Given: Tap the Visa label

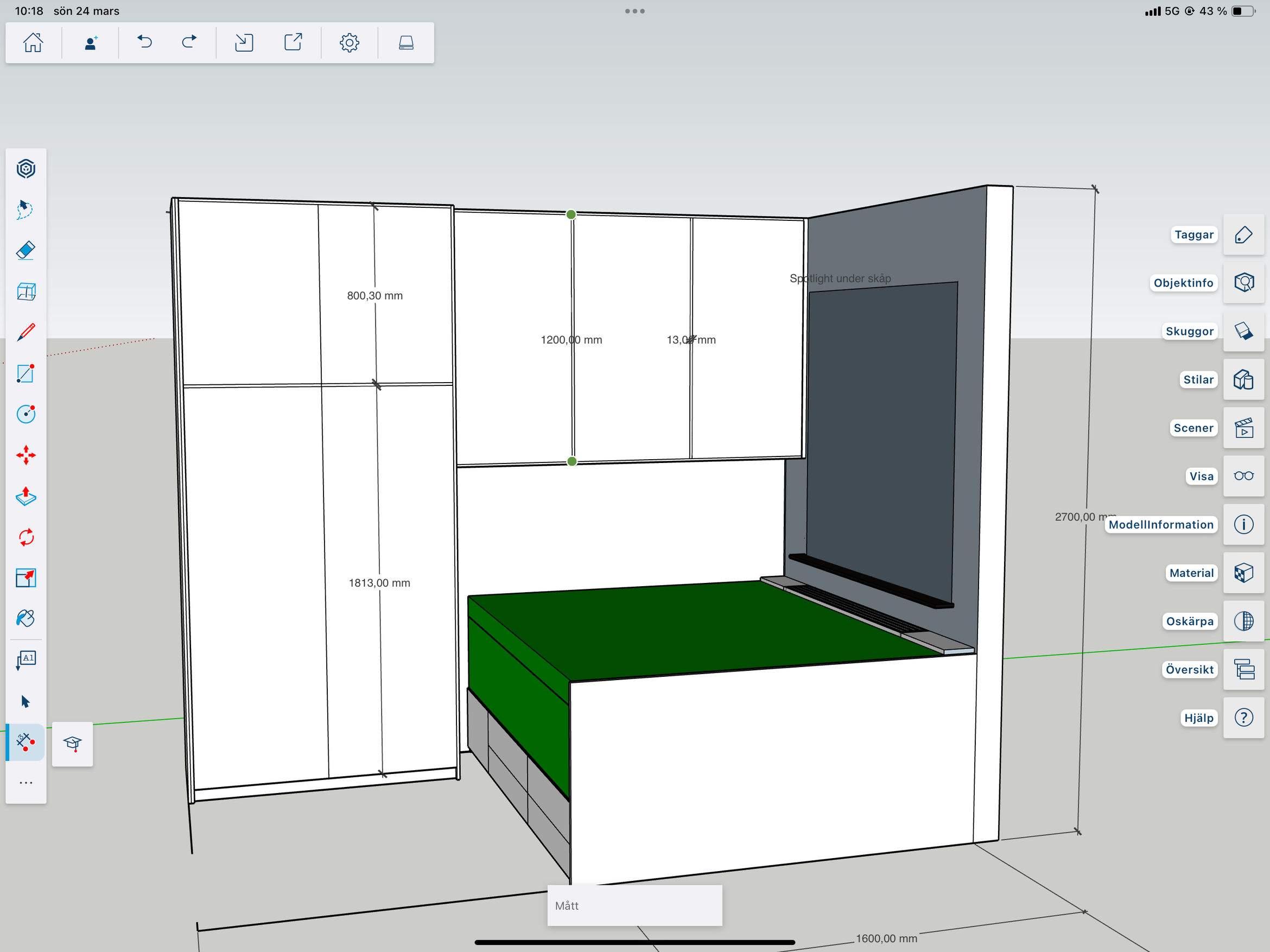Looking at the screenshot, I should pyautogui.click(x=1201, y=476).
